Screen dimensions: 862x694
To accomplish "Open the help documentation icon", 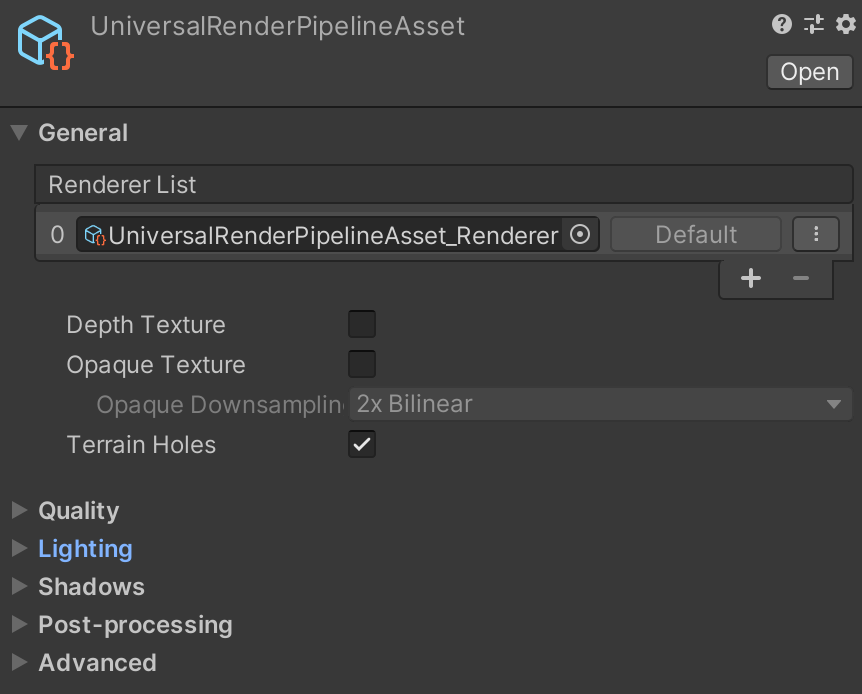I will 782,24.
